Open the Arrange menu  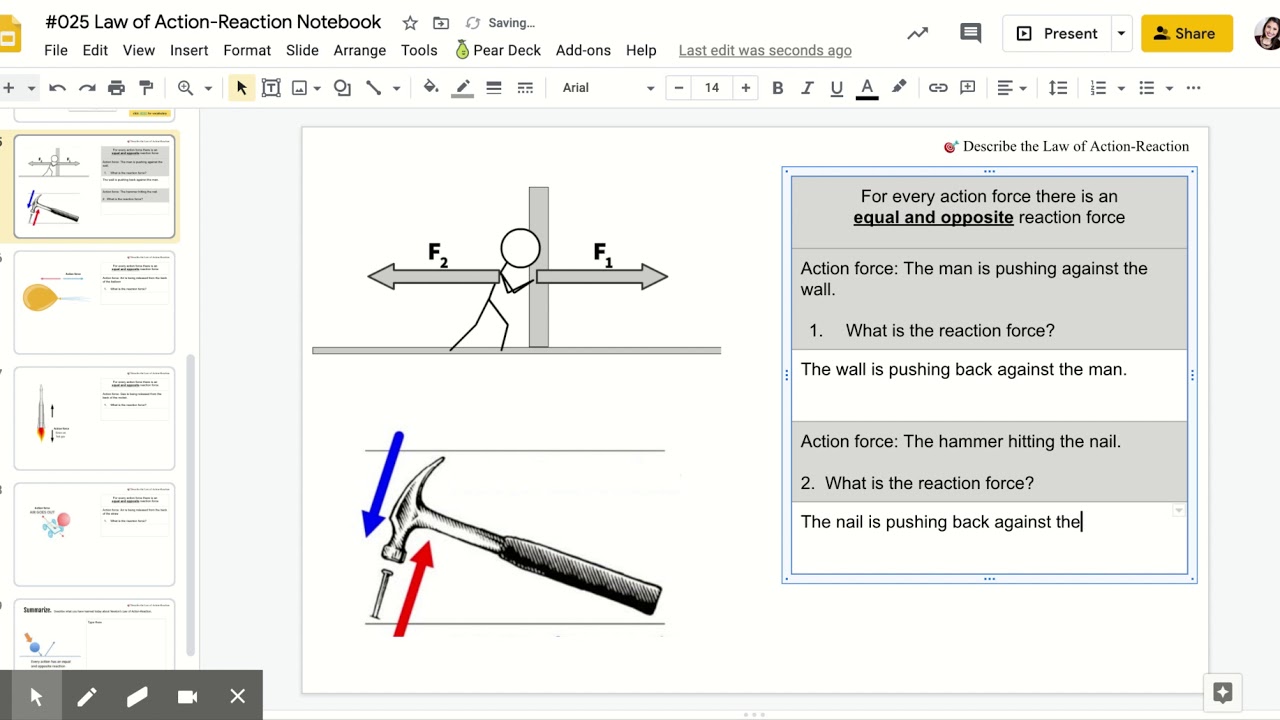pos(360,50)
